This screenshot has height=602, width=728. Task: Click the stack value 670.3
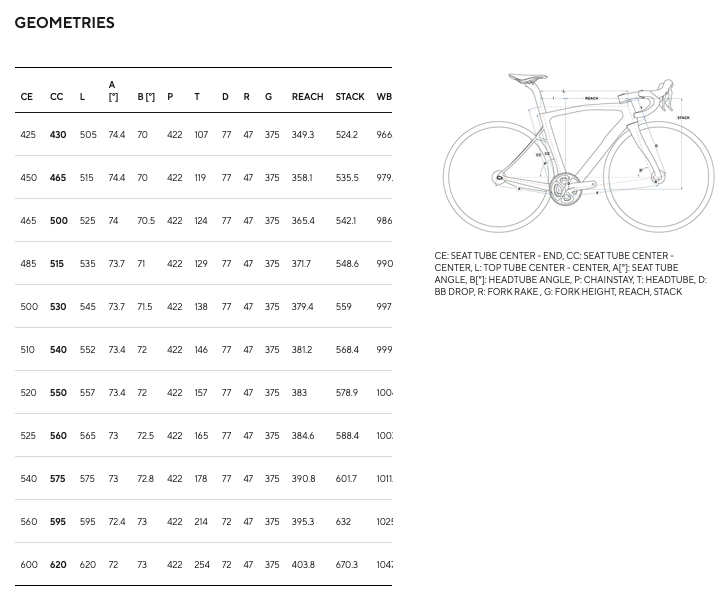click(x=346, y=565)
